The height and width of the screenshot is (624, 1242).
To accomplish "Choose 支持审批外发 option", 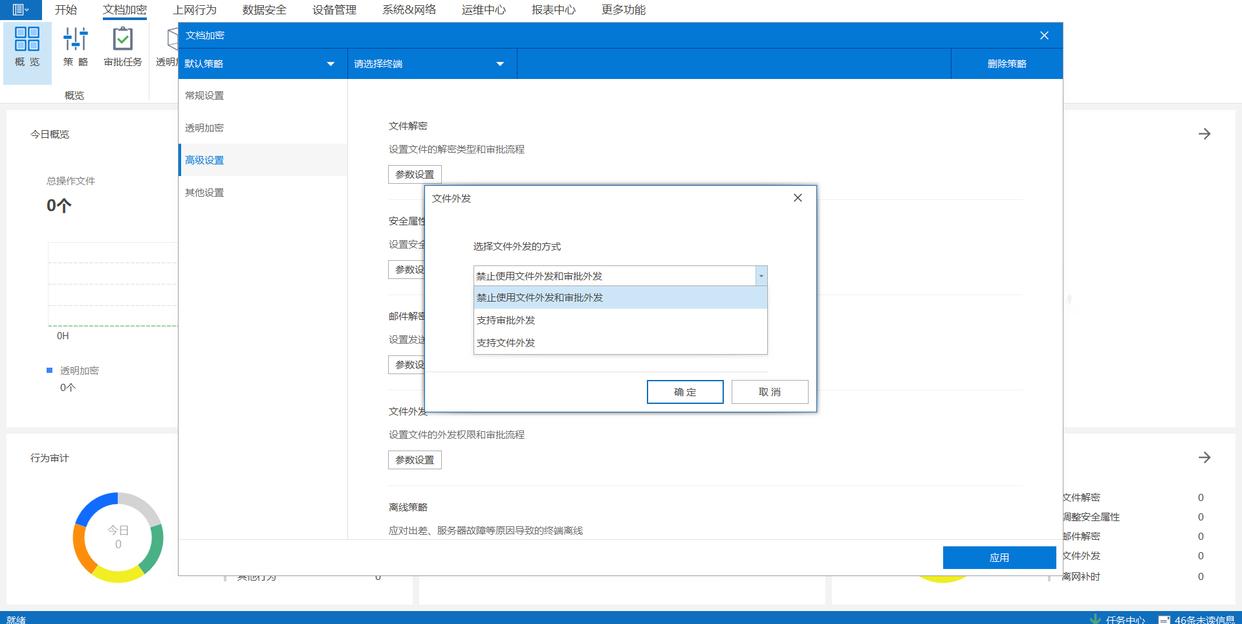I will (620, 320).
